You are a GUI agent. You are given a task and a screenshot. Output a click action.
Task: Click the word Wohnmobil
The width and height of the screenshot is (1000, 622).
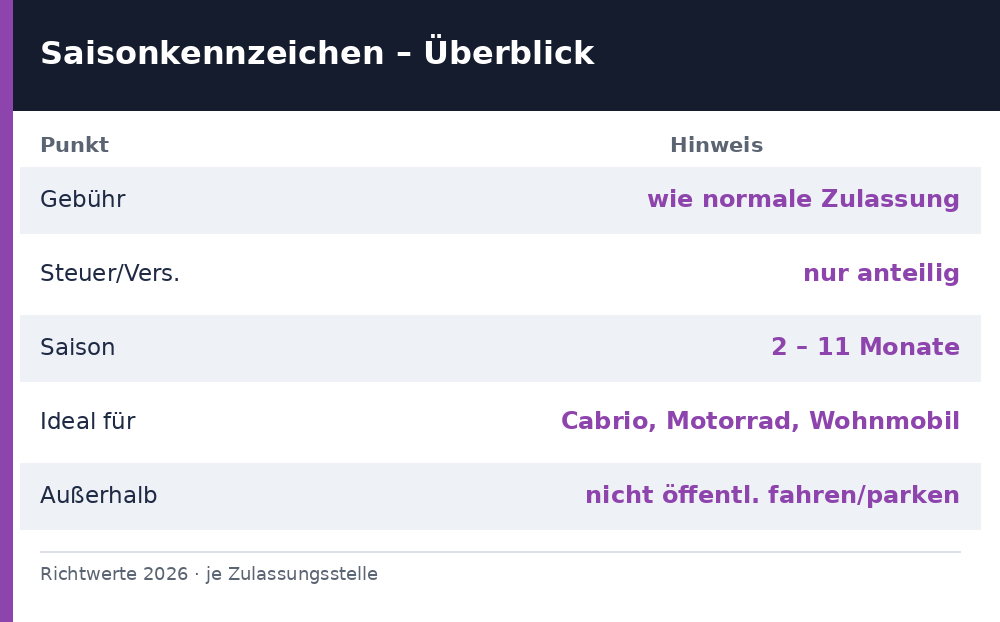[885, 421]
